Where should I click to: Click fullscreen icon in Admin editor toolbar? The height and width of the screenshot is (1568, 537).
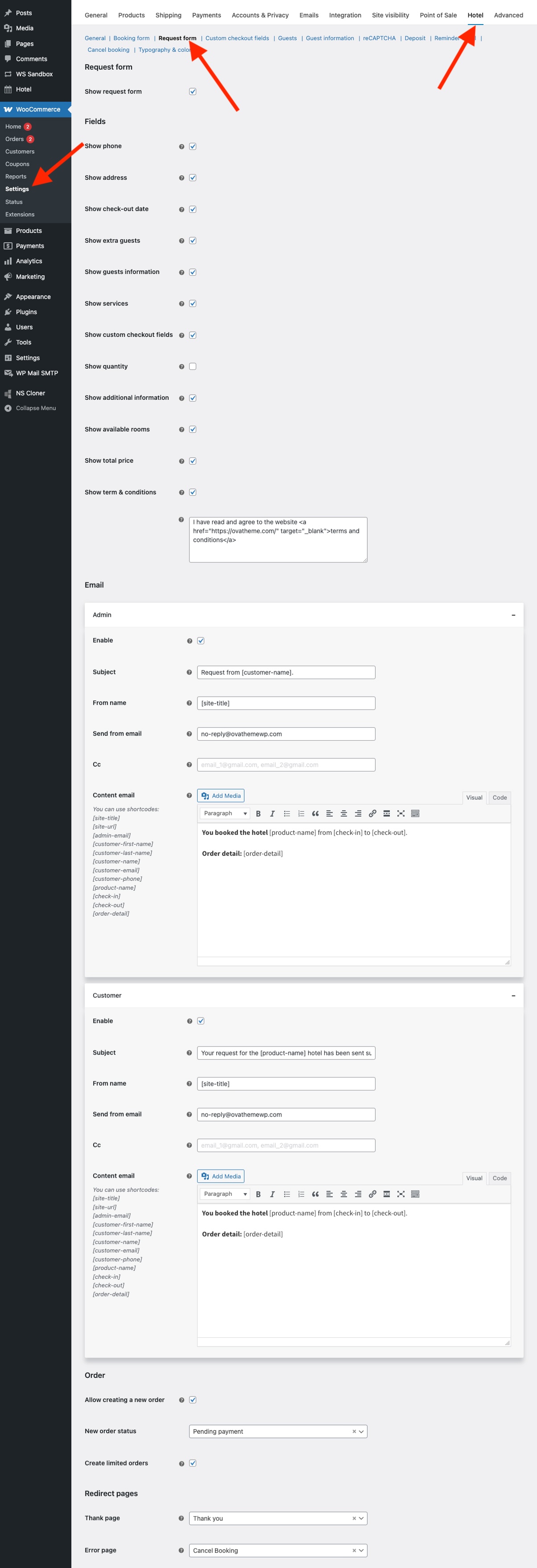click(x=401, y=813)
